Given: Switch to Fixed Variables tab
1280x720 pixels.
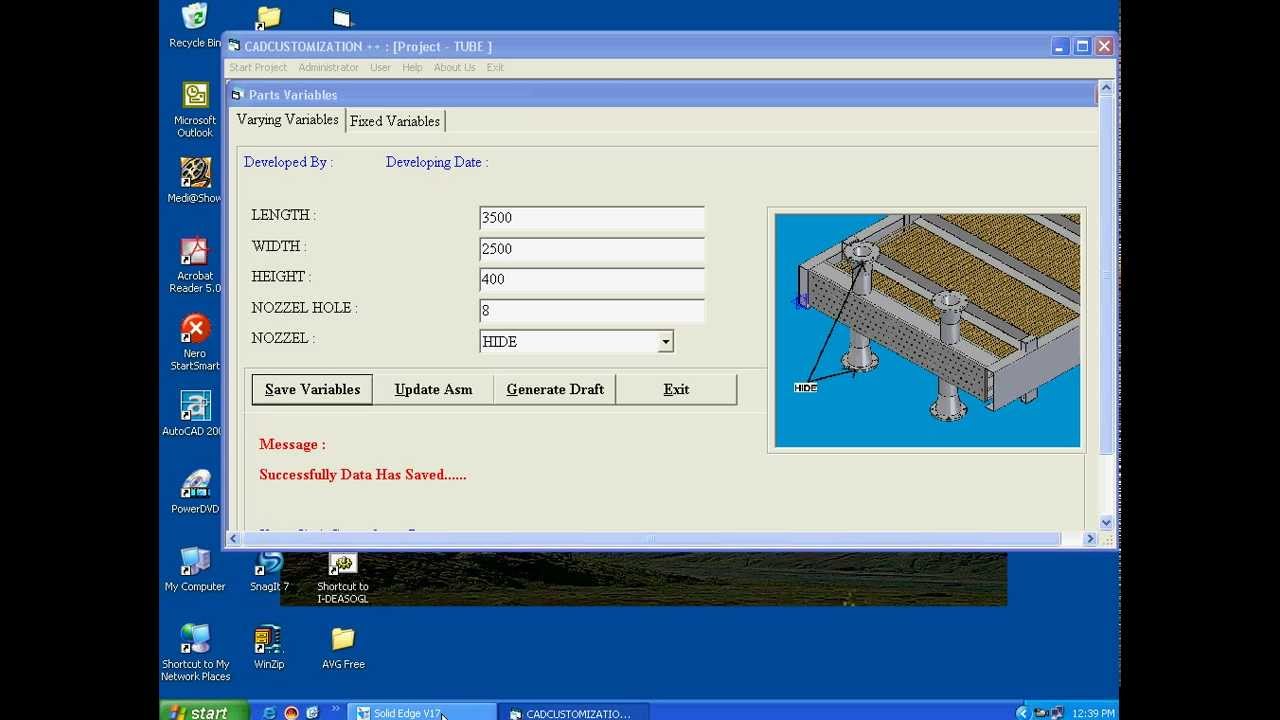Looking at the screenshot, I should tap(395, 121).
